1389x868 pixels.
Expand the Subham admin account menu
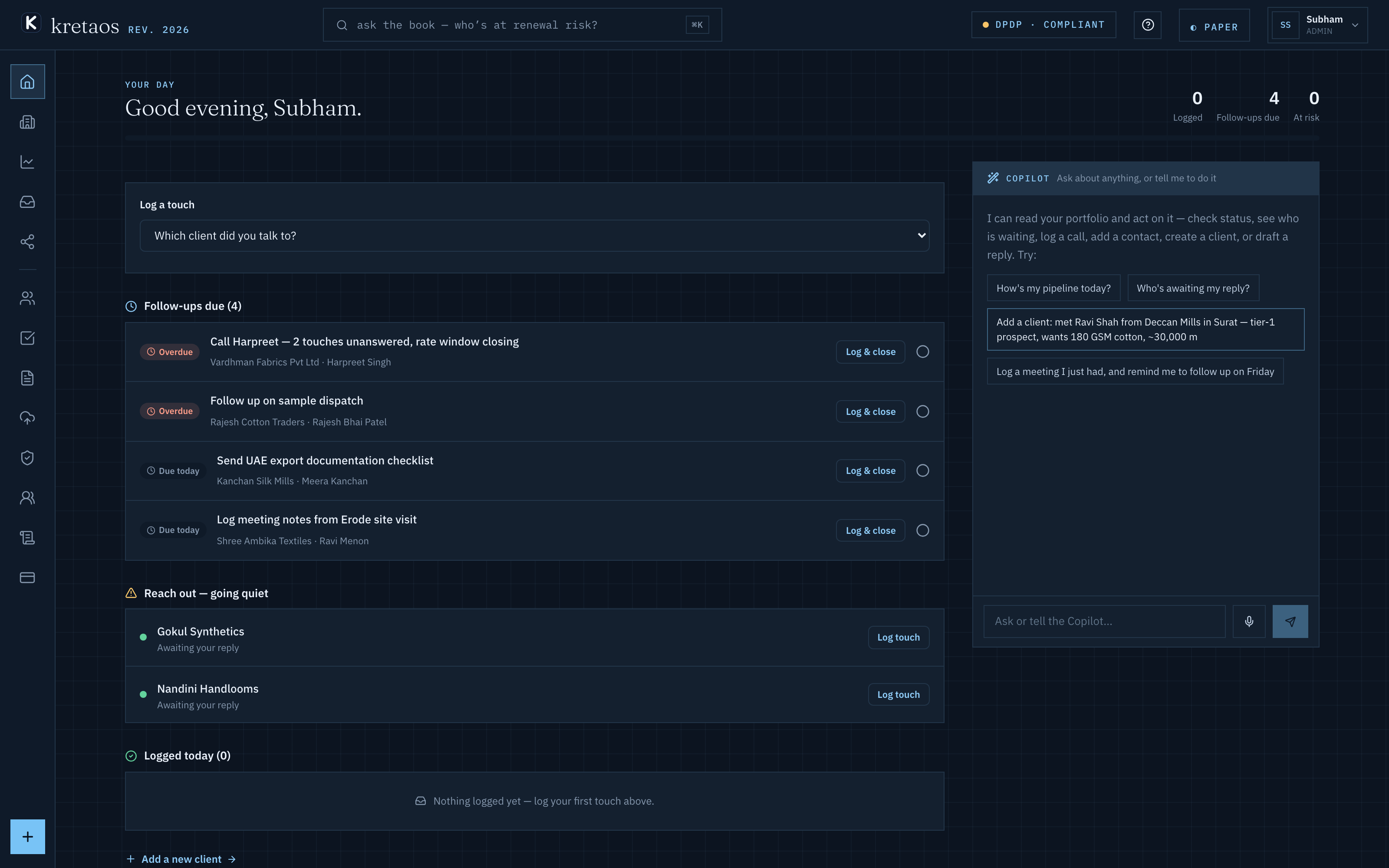(x=1317, y=25)
